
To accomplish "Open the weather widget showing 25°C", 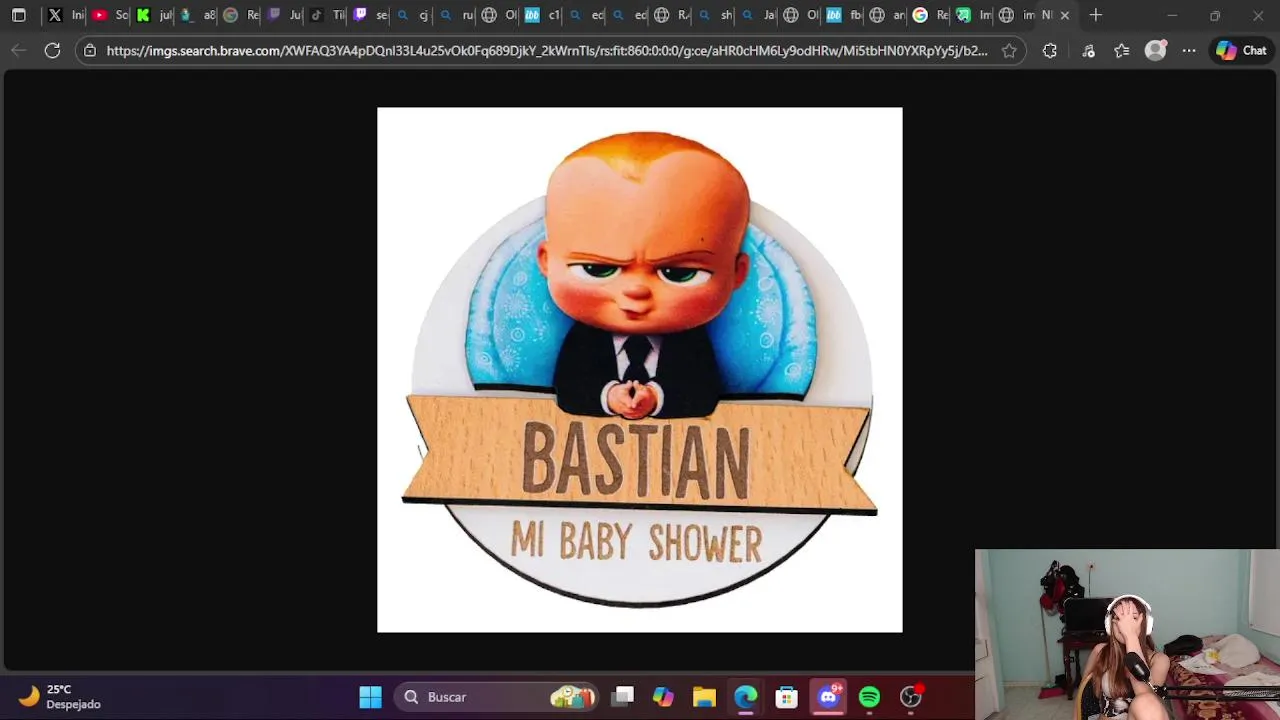I will click(61, 696).
